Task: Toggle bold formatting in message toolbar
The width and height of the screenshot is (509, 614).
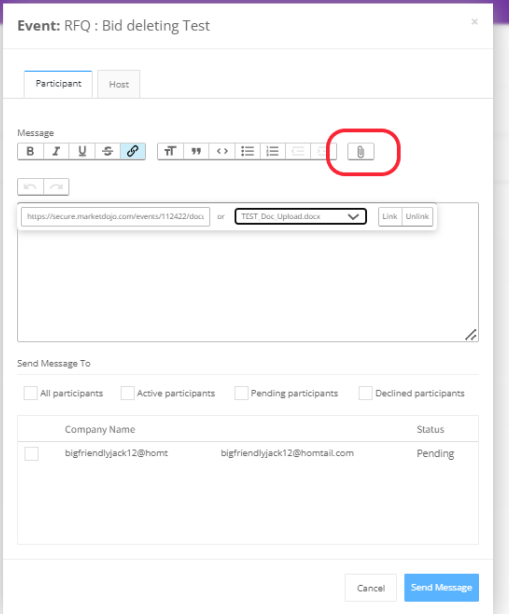Action: point(31,151)
